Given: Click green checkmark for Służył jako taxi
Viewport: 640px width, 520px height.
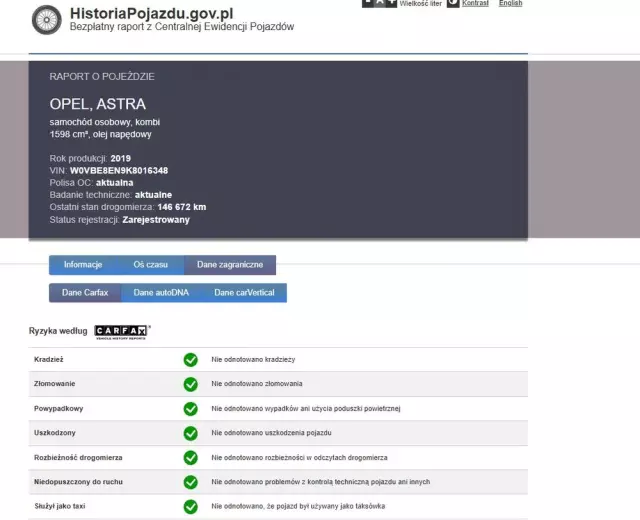Looking at the screenshot, I should point(190,506).
